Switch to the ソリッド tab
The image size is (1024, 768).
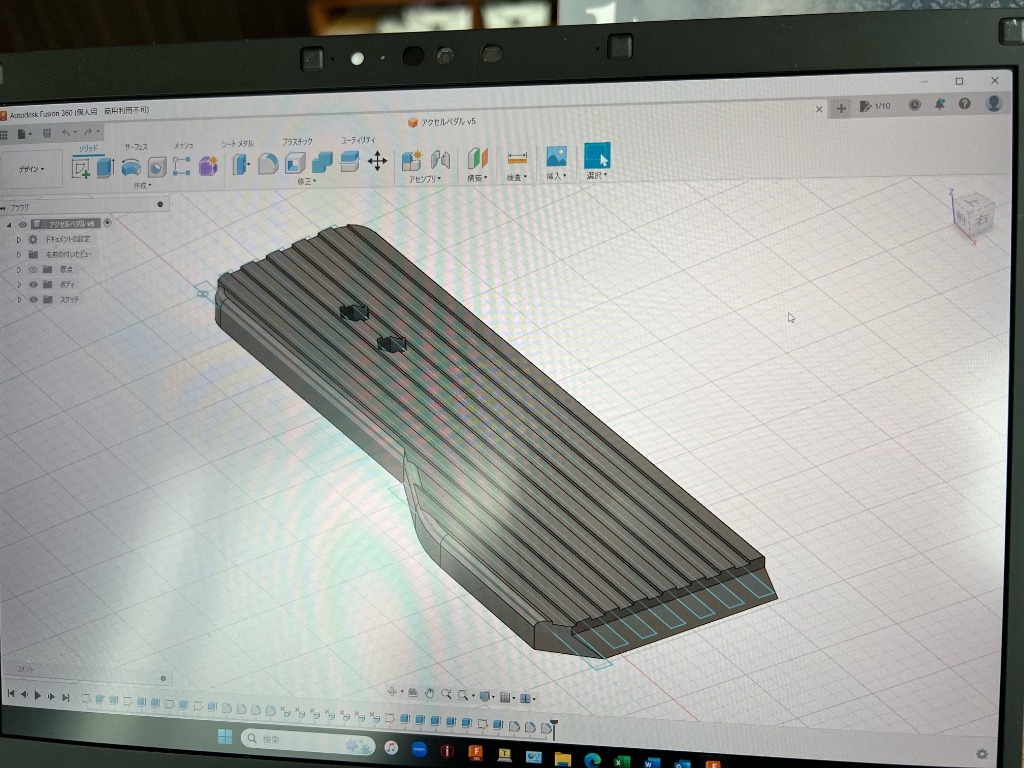coord(88,149)
